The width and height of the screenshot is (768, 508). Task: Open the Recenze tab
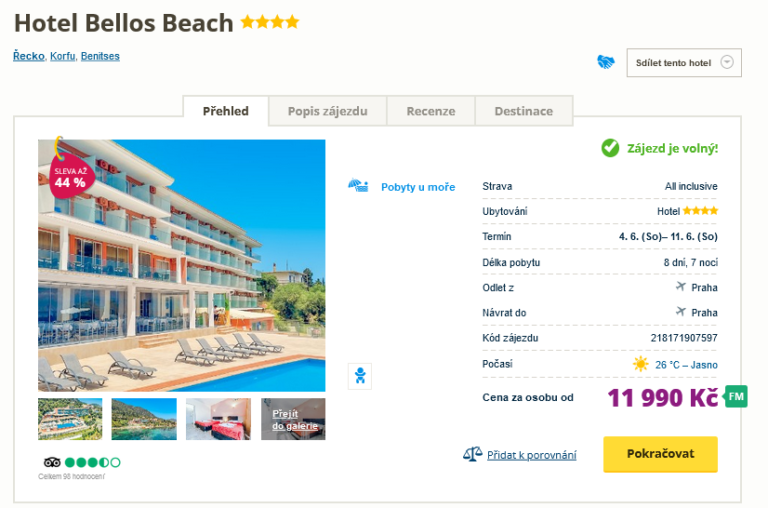(x=430, y=111)
